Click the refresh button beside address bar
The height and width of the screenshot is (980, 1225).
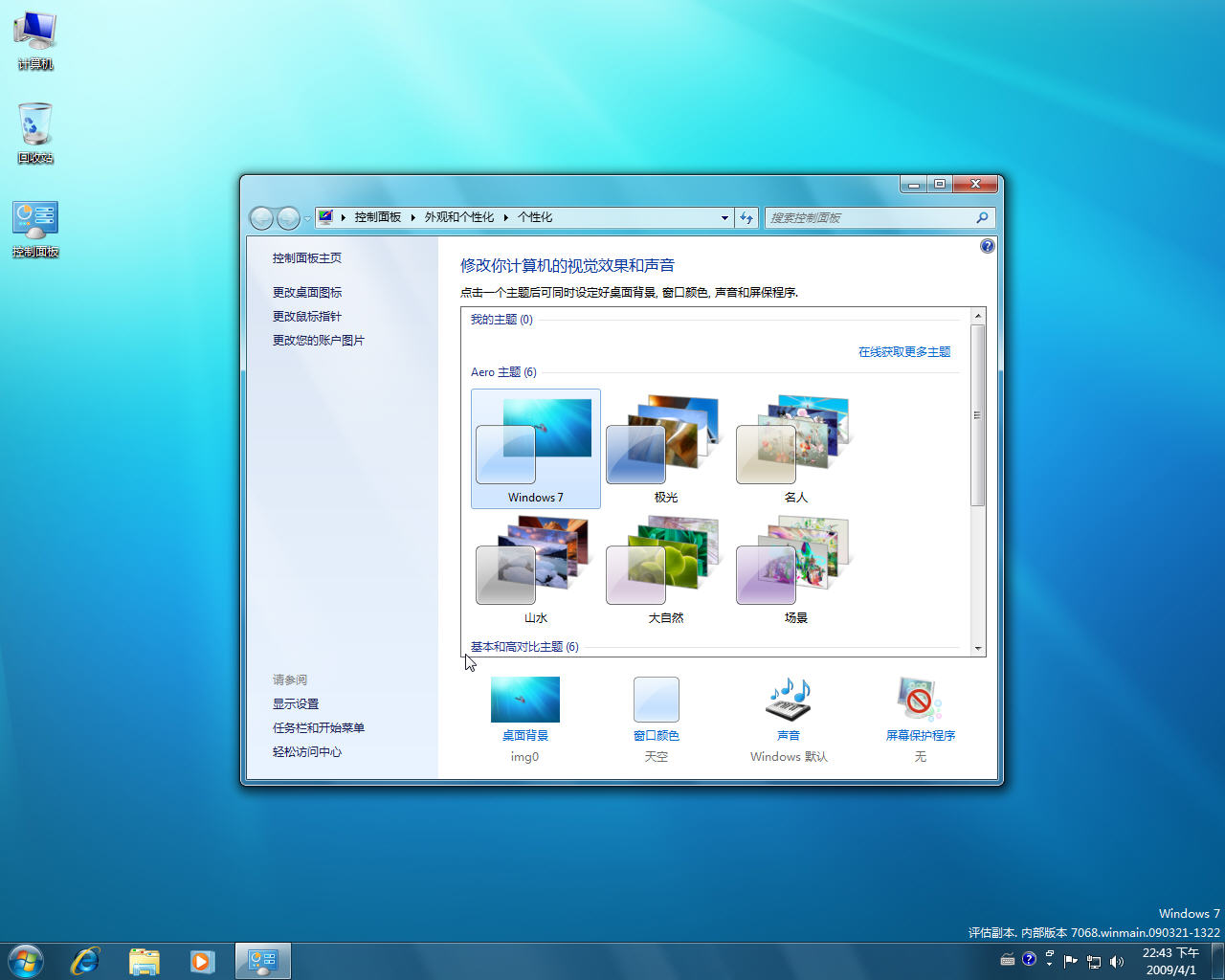pyautogui.click(x=746, y=218)
